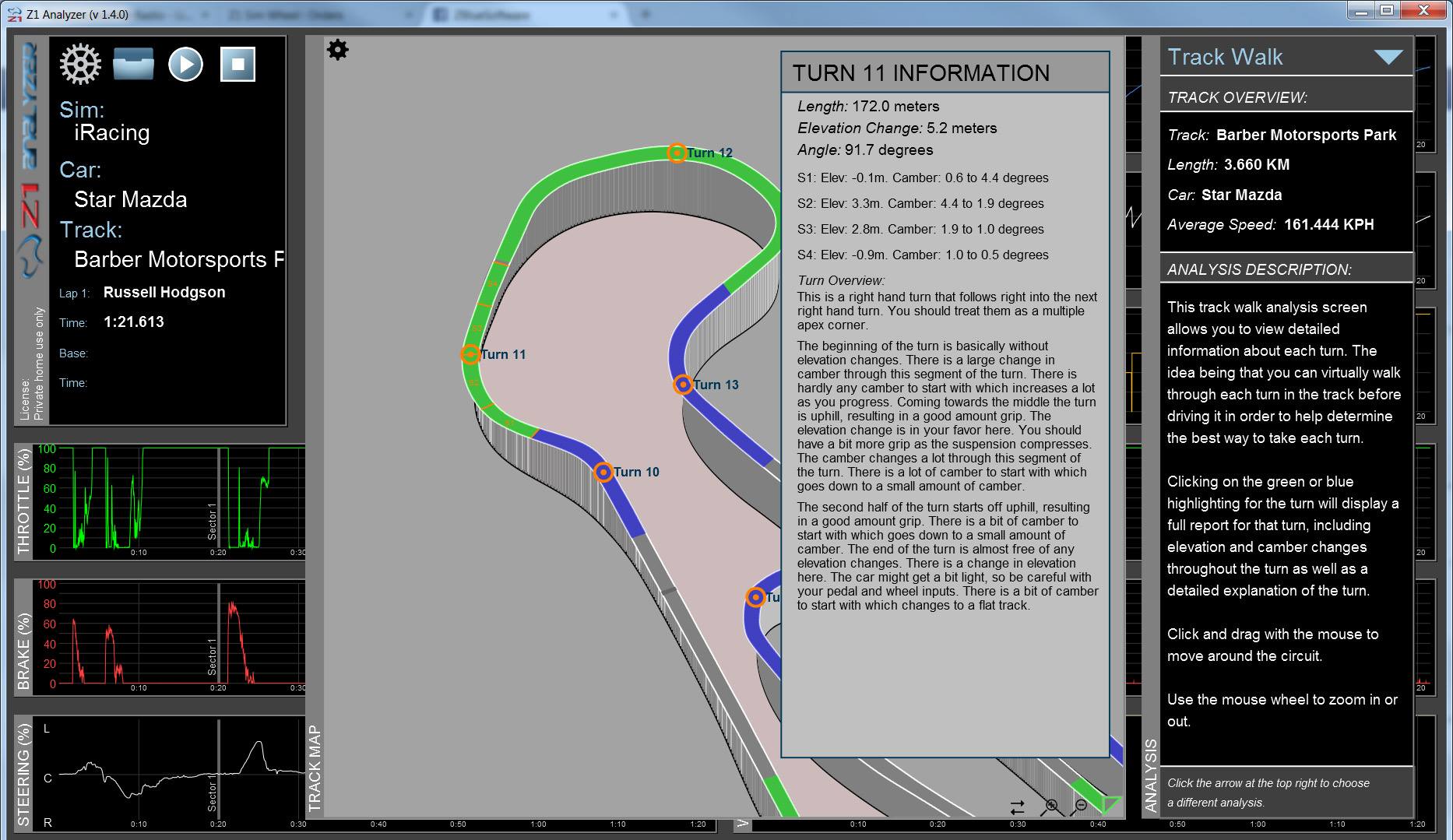Click the TRACK MAP panel label

pos(315,769)
